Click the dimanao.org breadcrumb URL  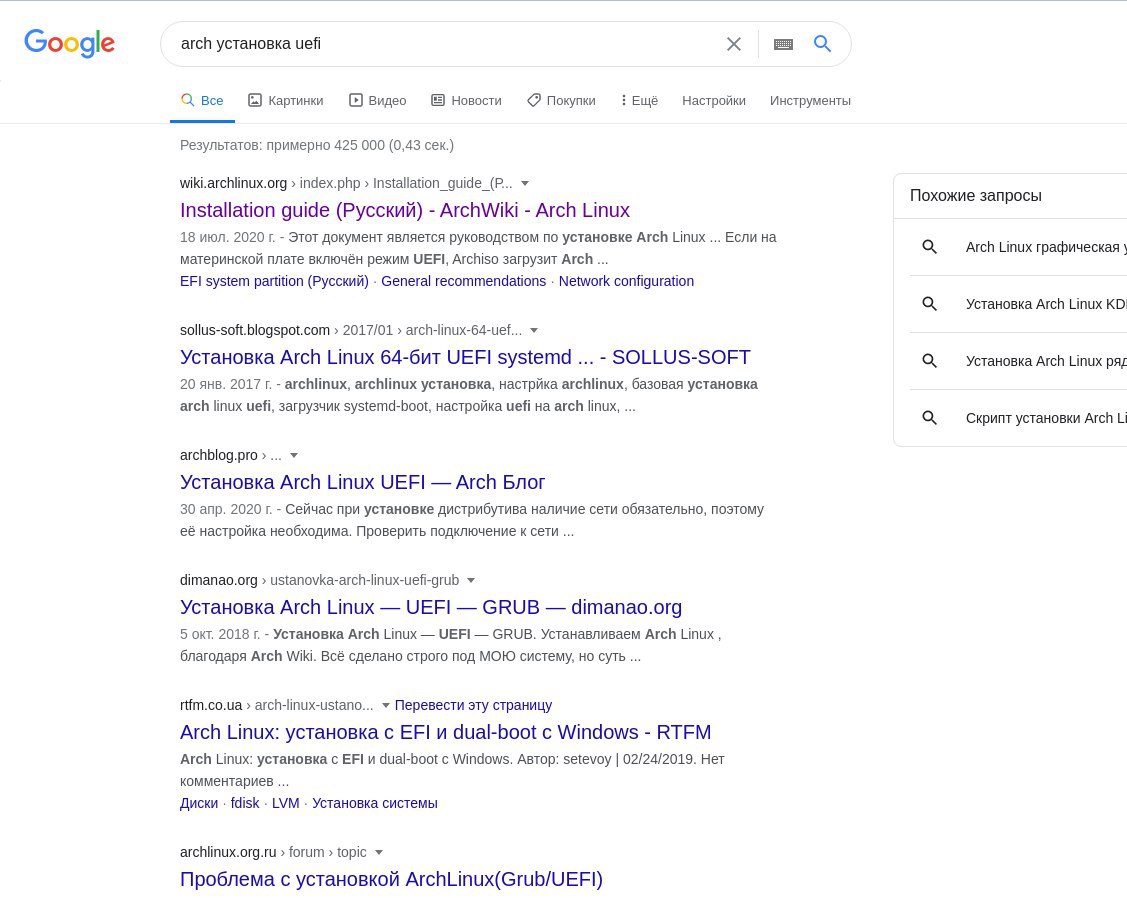click(x=319, y=580)
